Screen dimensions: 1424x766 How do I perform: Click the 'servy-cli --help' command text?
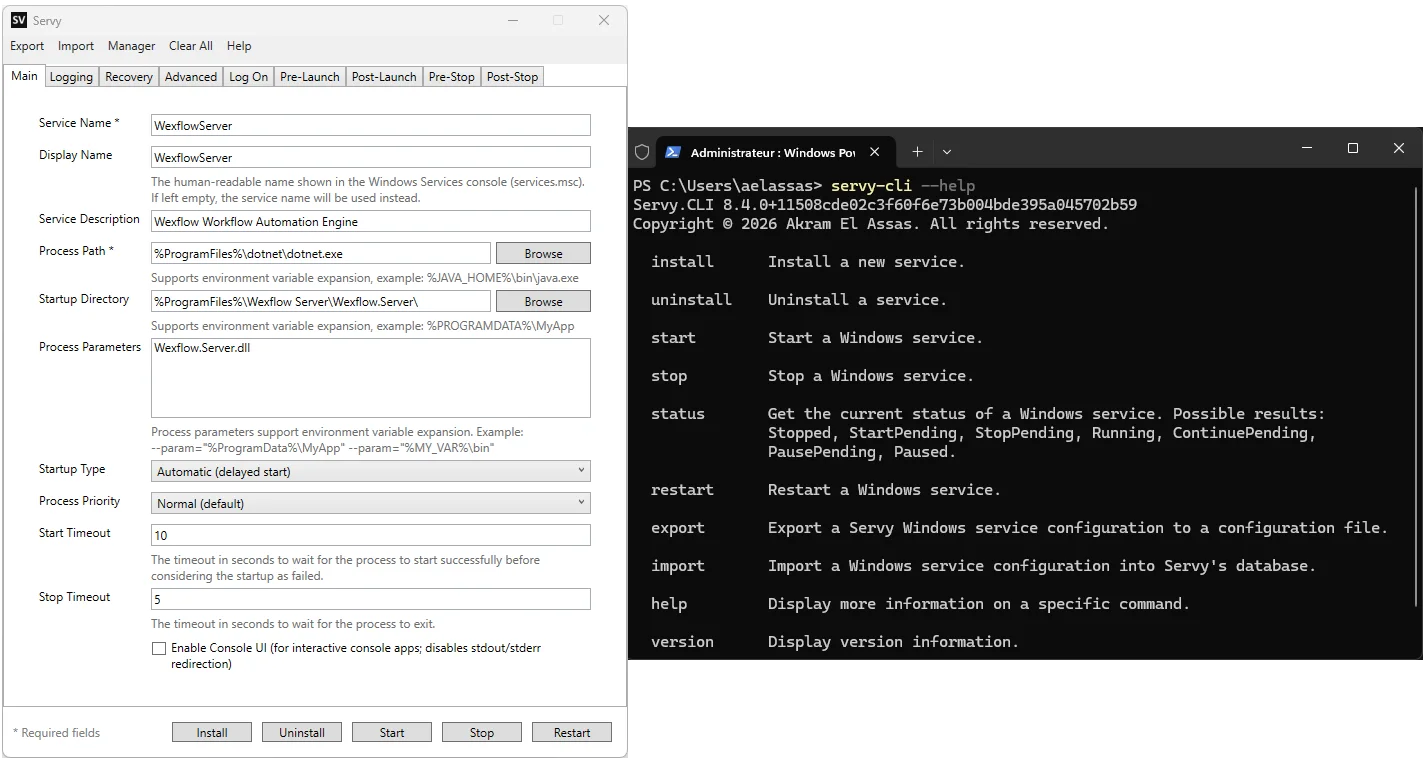tap(903, 186)
